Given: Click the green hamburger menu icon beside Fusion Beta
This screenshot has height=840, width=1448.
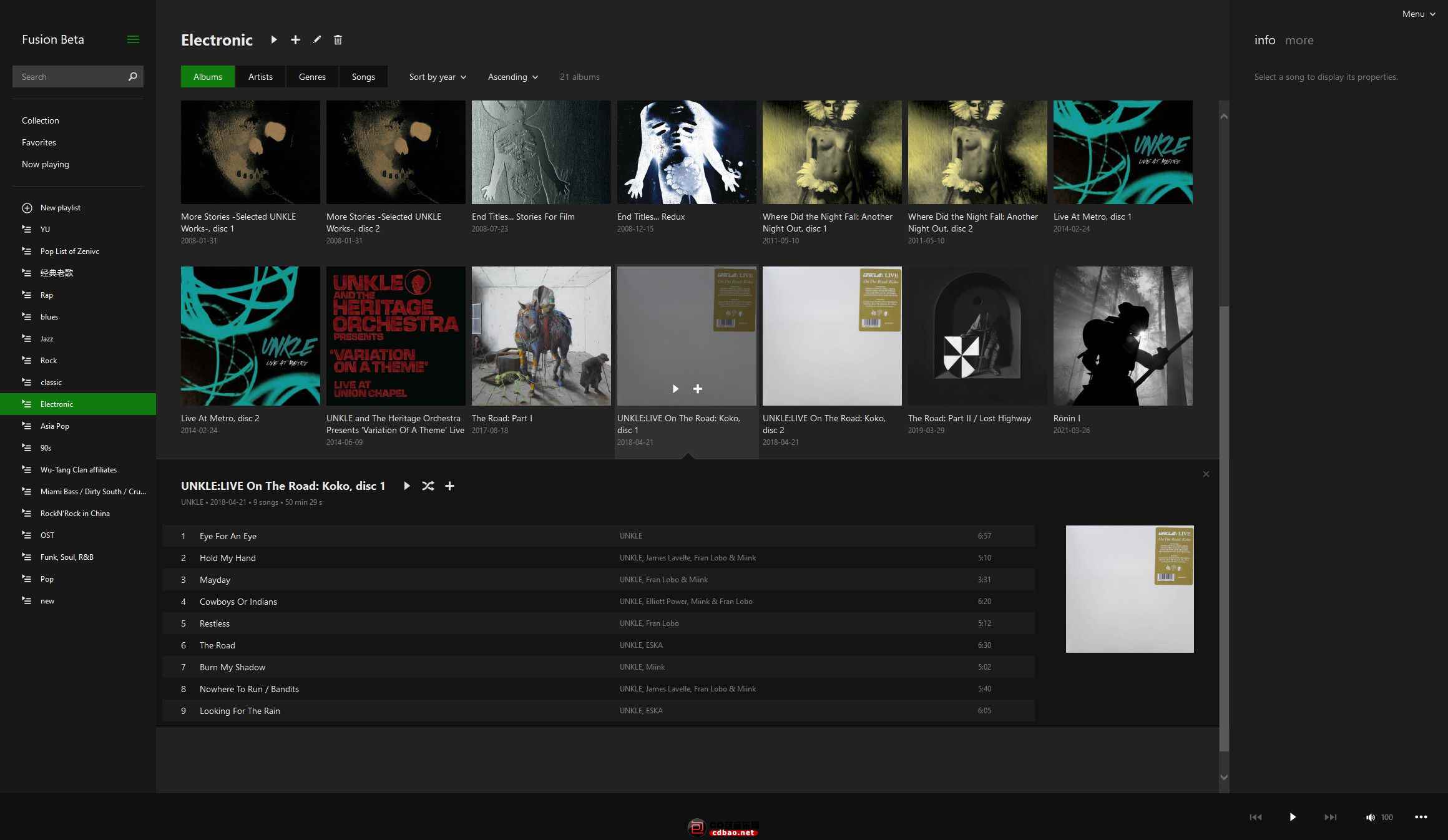Looking at the screenshot, I should pyautogui.click(x=133, y=39).
